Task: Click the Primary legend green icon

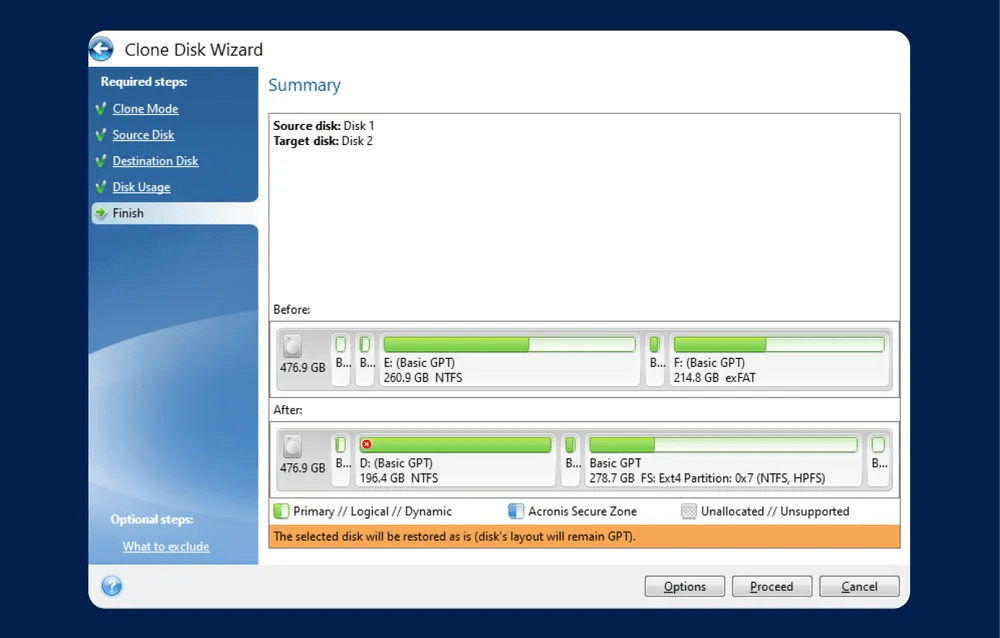Action: pyautogui.click(x=281, y=511)
